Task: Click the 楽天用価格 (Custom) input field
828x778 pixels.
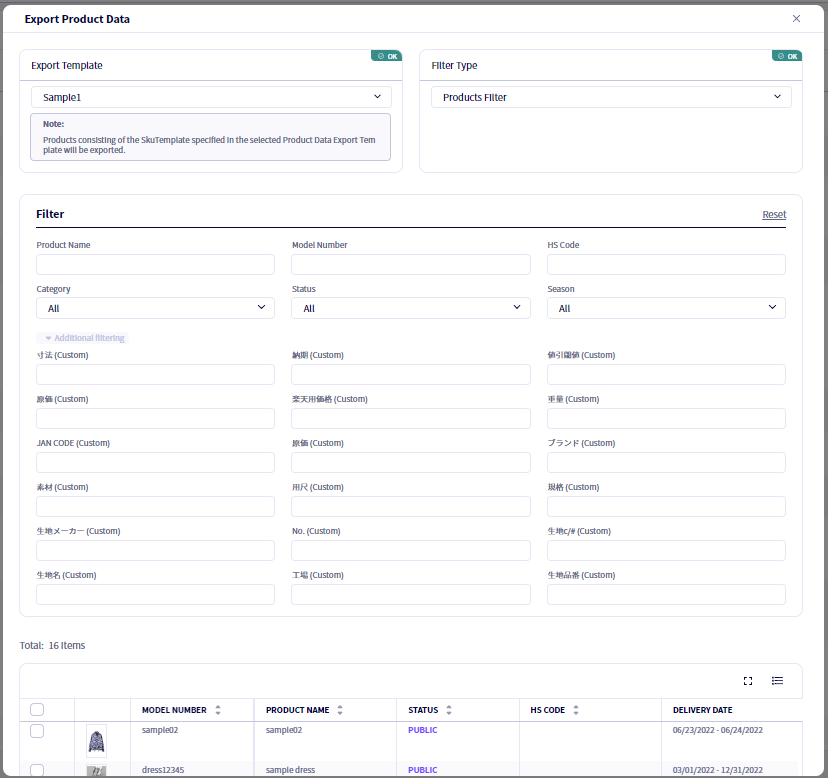Action: [411, 418]
